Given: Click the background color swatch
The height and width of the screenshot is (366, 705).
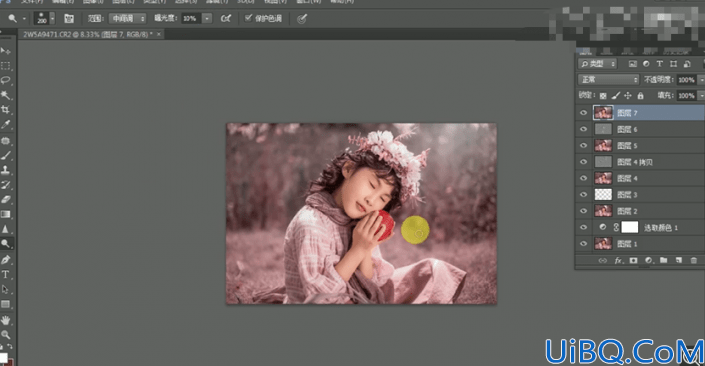Looking at the screenshot, I should [10, 362].
